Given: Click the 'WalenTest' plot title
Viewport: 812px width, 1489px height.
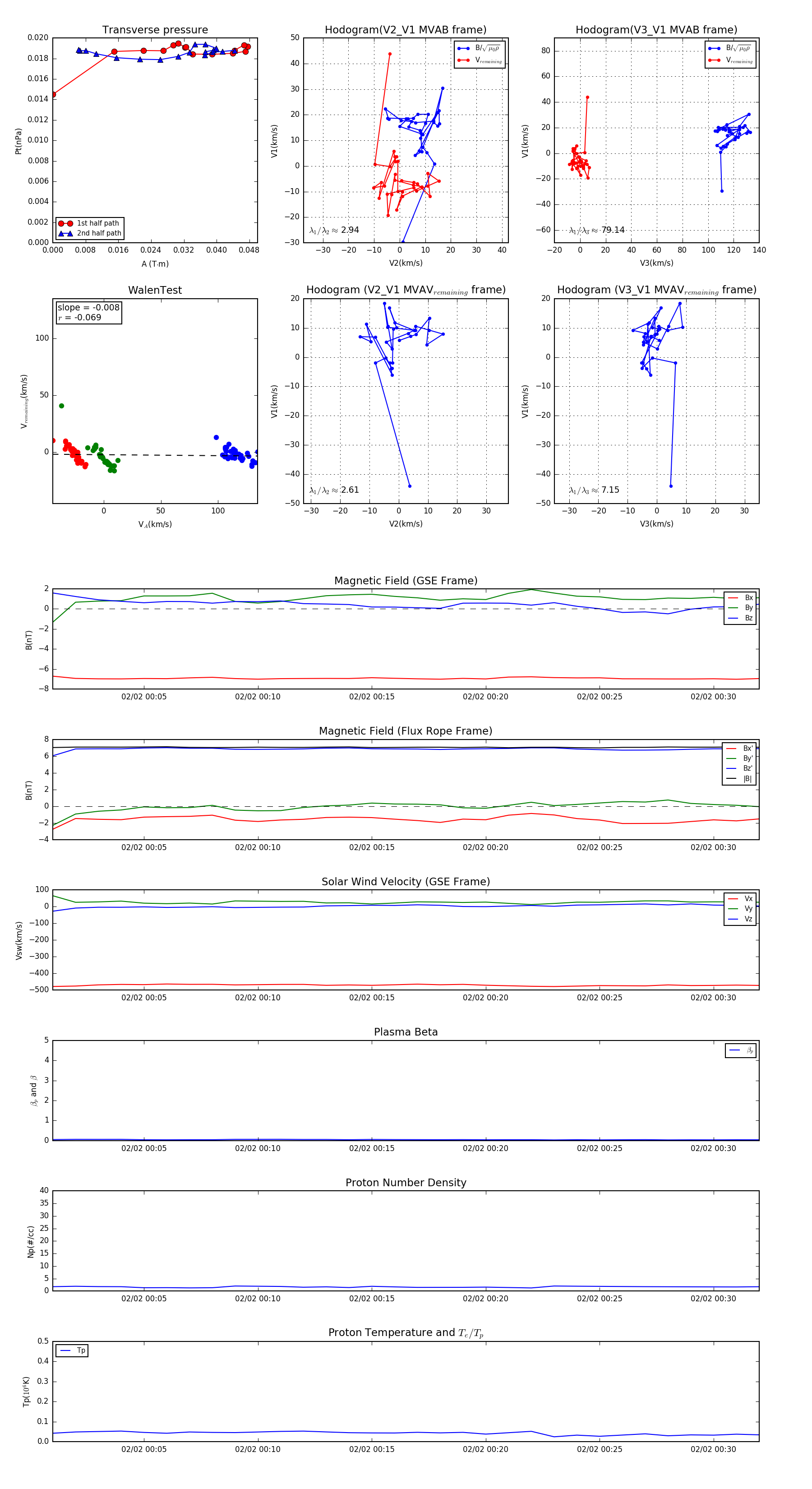Looking at the screenshot, I should coord(155,290).
